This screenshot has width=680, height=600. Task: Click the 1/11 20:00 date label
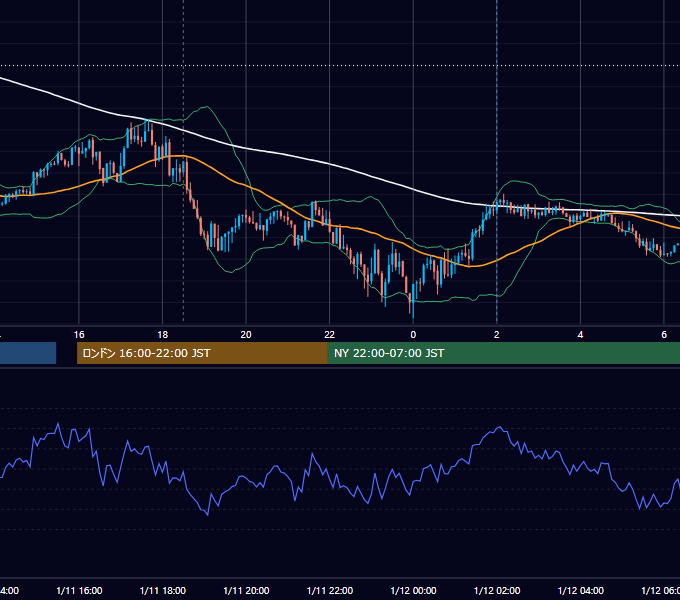(246, 590)
